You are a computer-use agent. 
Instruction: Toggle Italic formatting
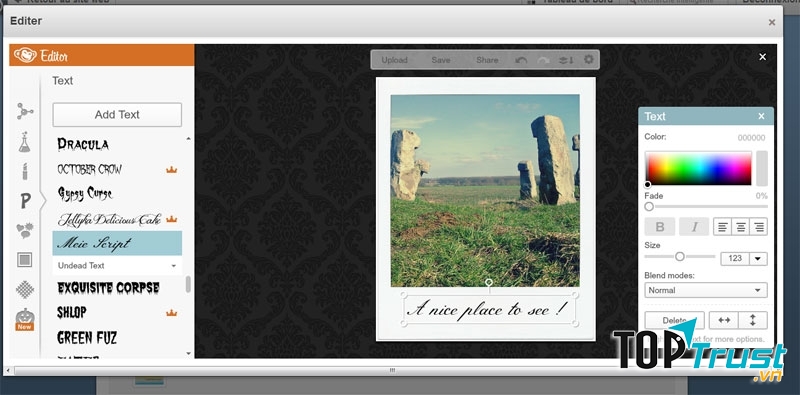[x=694, y=227]
